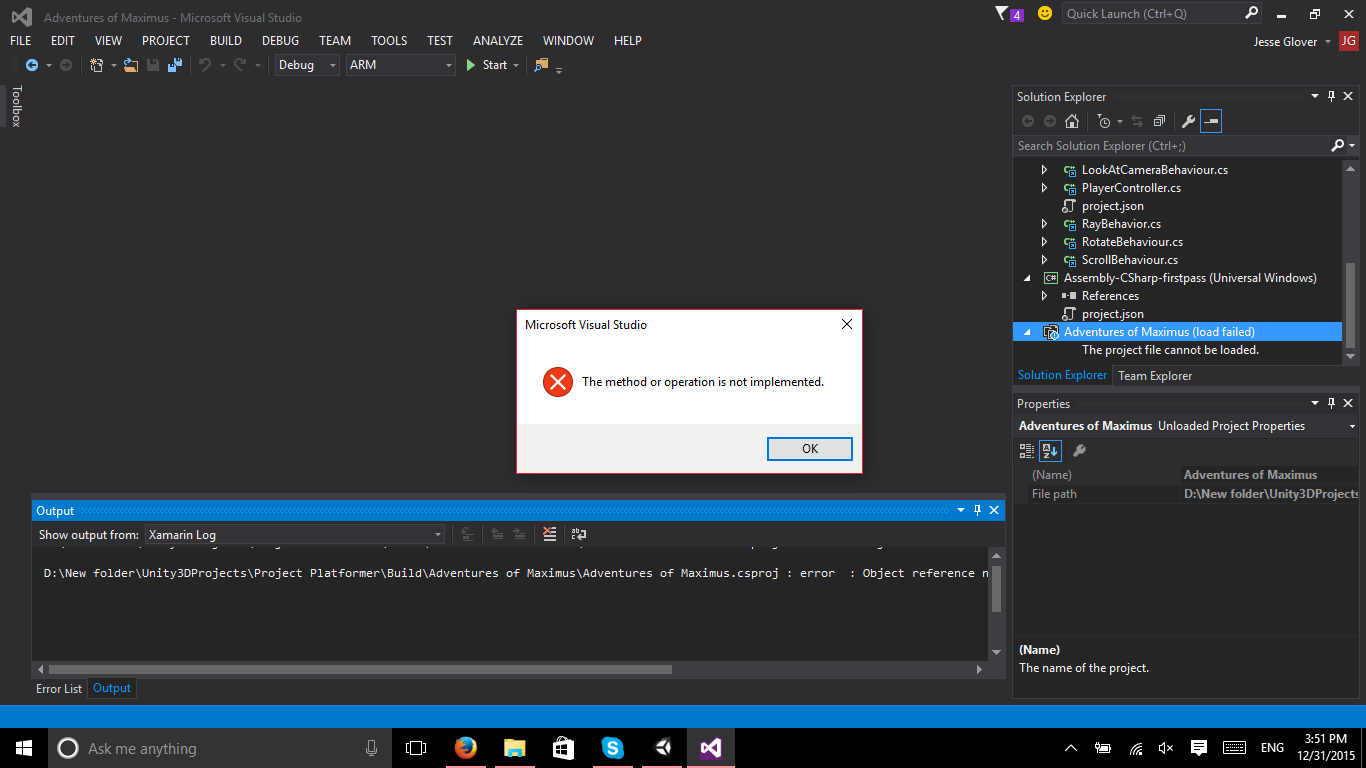Click the Undo toolbar icon
The width and height of the screenshot is (1366, 768).
[x=204, y=65]
